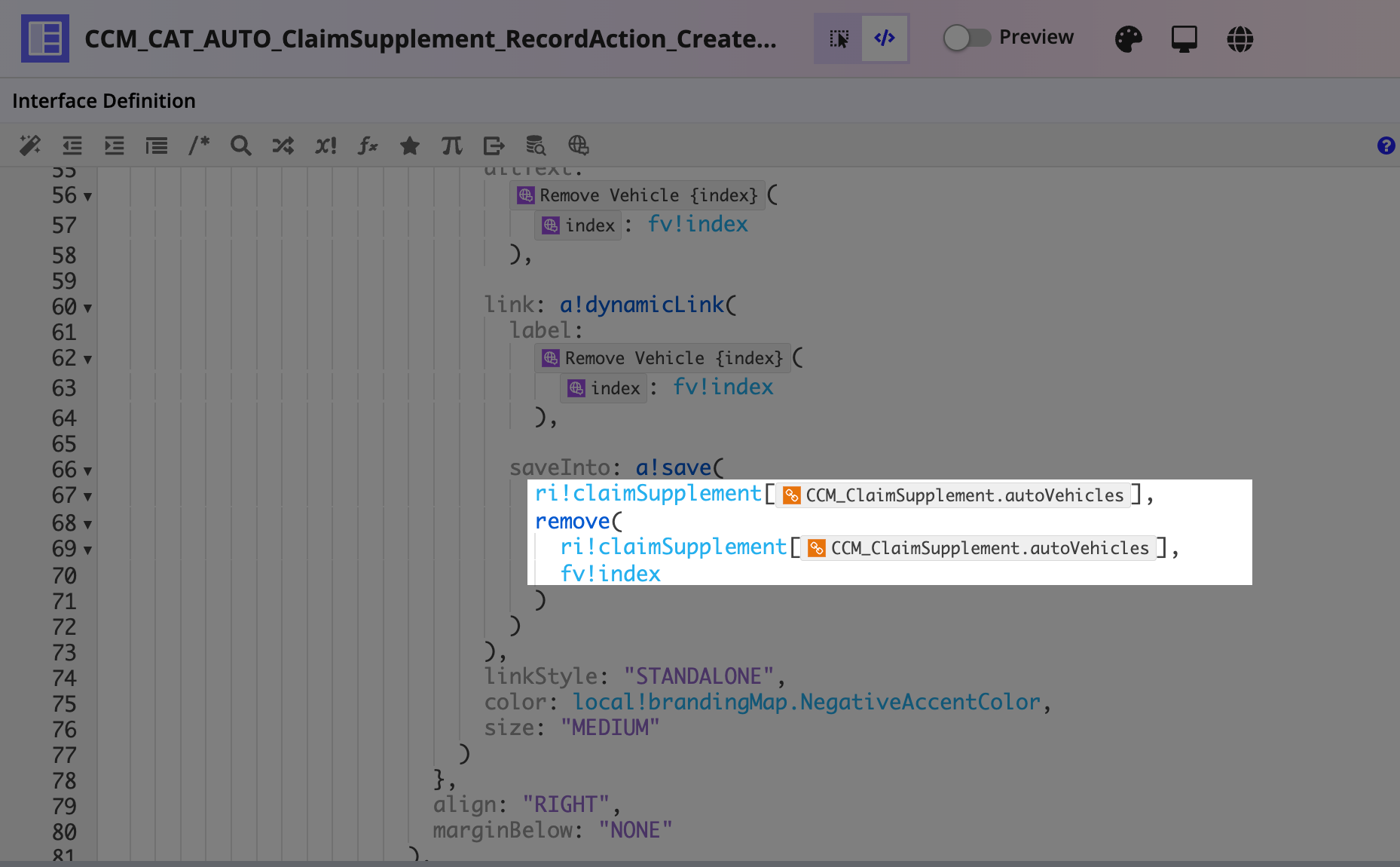Click the outdent code icon
The image size is (1400, 867).
coord(72,146)
